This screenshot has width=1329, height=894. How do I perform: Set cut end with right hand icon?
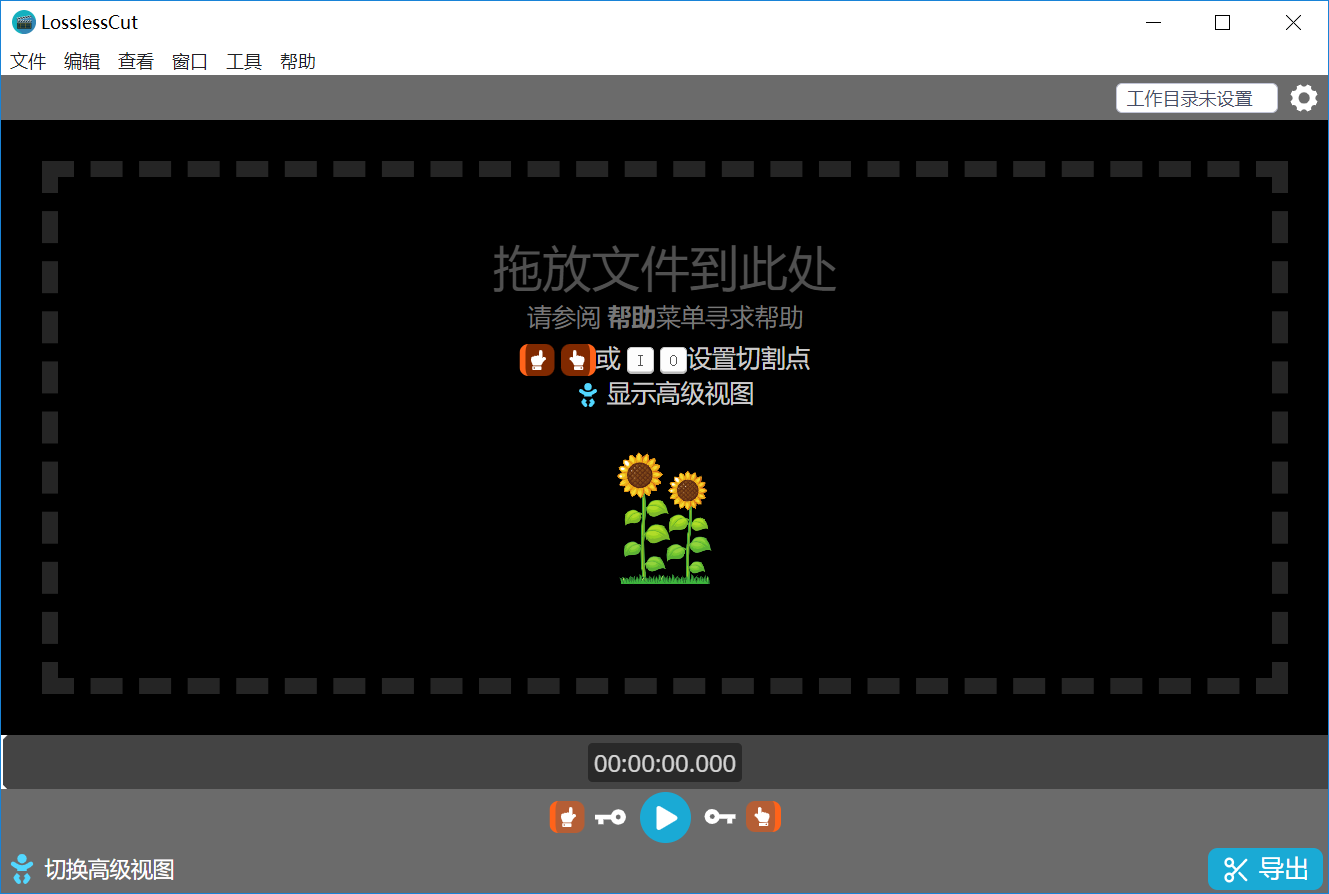[763, 818]
